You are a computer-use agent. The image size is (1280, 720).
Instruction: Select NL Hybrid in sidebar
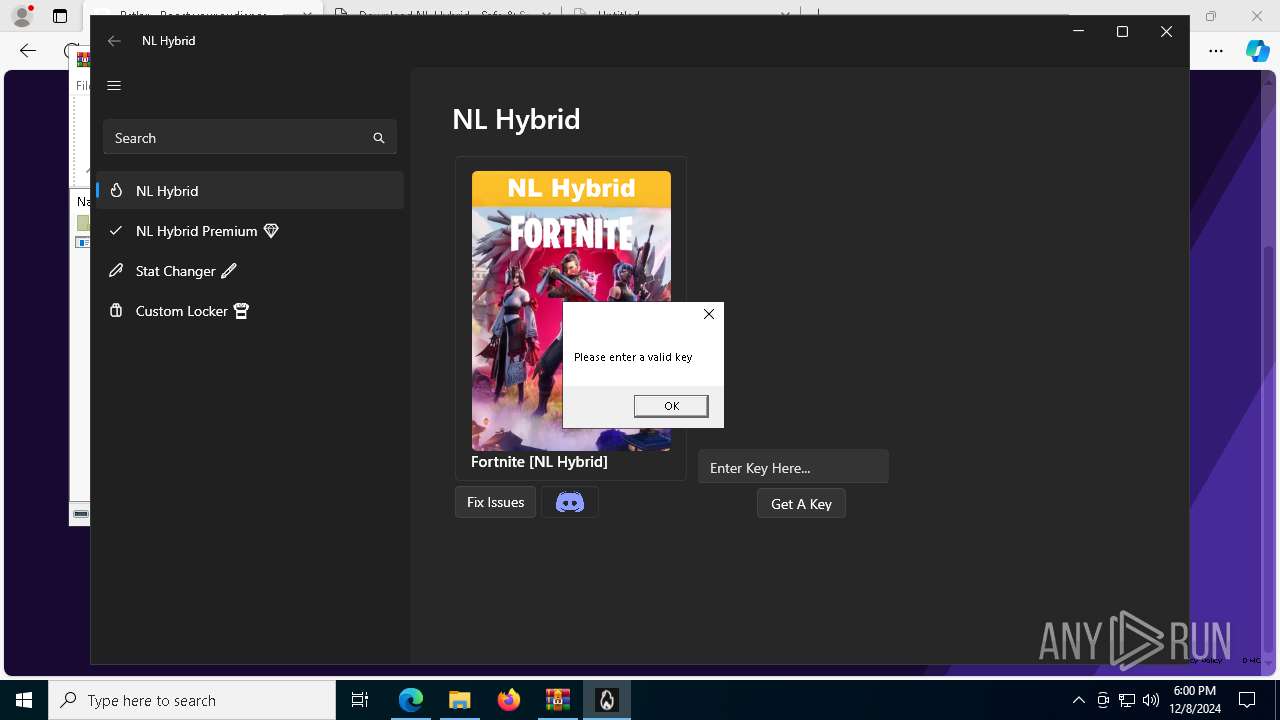click(x=250, y=190)
